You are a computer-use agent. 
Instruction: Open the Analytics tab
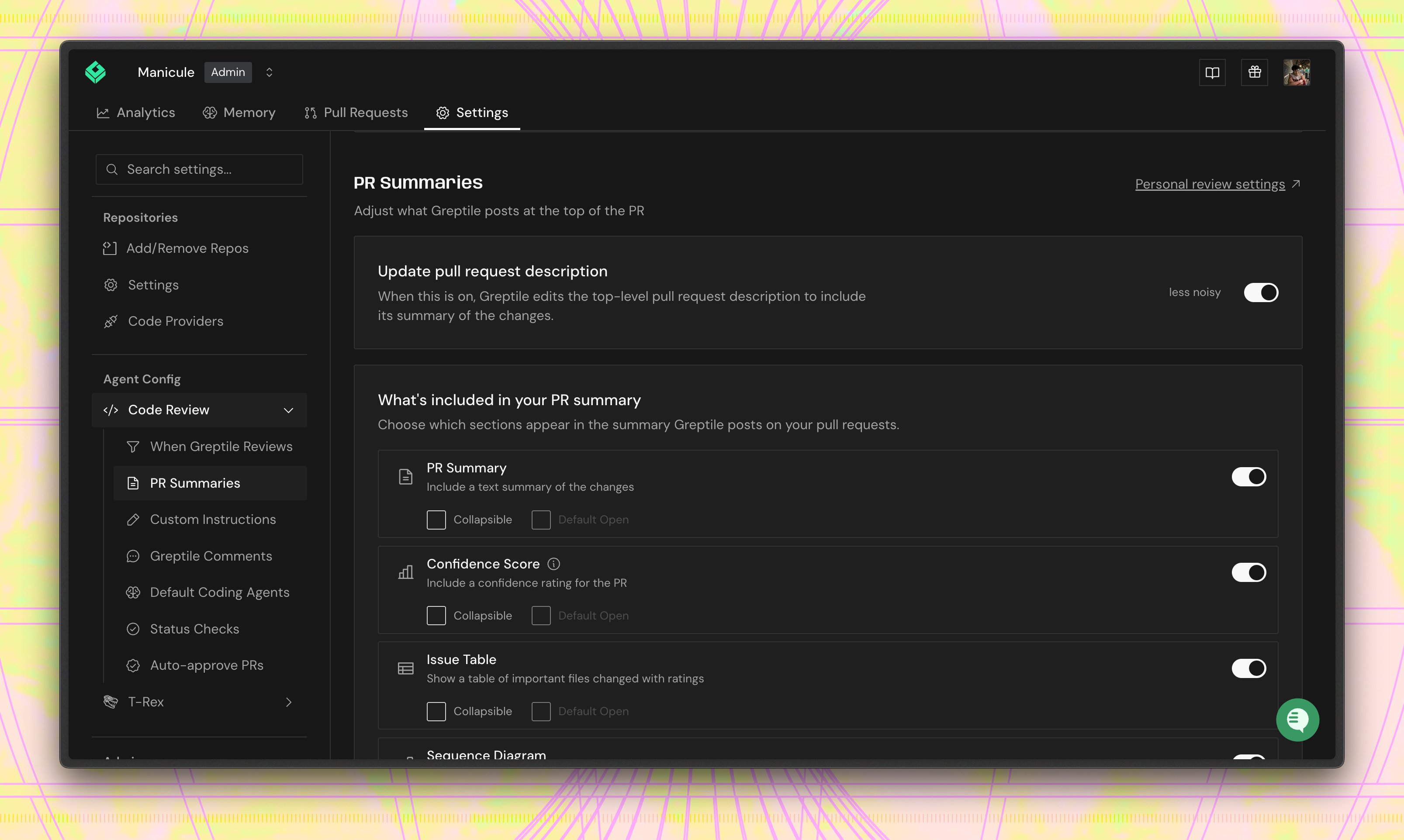[x=136, y=113]
